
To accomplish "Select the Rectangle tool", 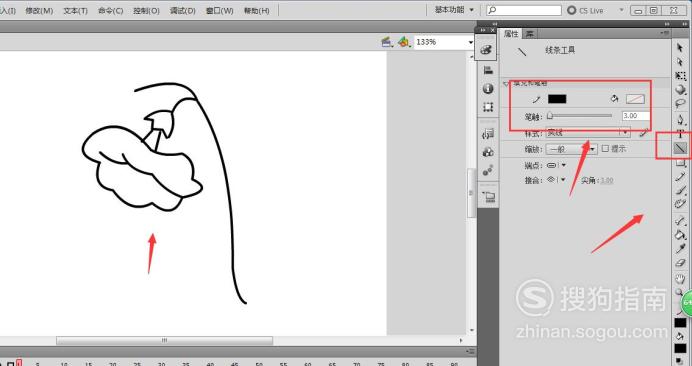I will click(680, 163).
